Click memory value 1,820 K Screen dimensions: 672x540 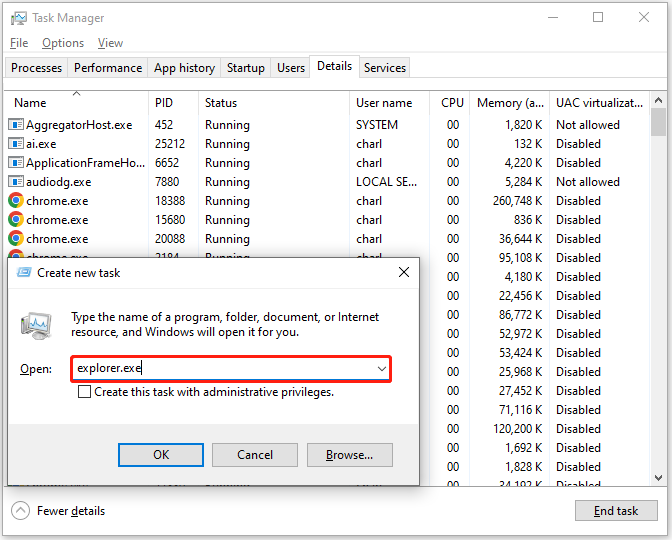click(524, 125)
